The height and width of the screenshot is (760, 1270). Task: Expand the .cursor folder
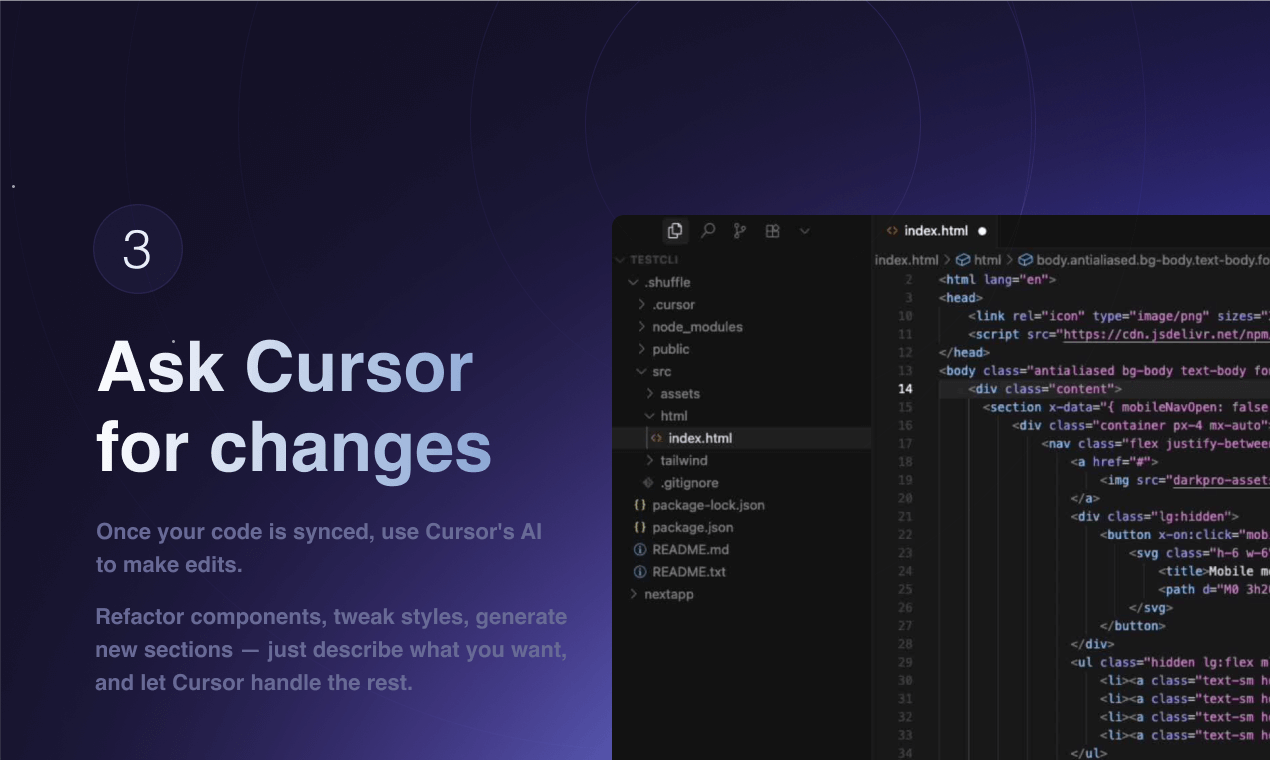[x=642, y=305]
